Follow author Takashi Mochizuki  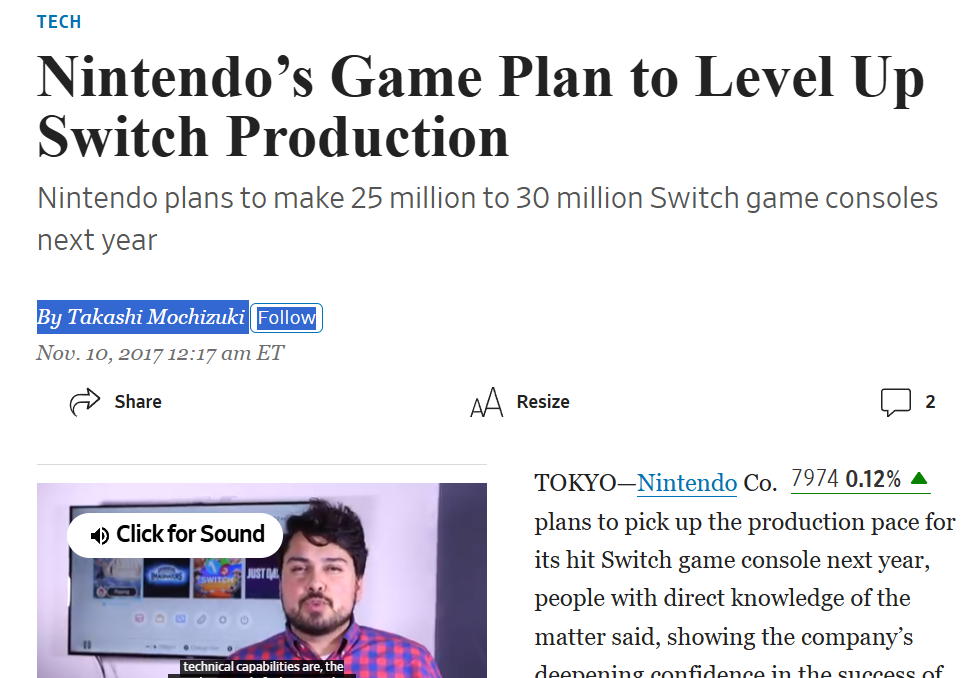pyautogui.click(x=287, y=318)
